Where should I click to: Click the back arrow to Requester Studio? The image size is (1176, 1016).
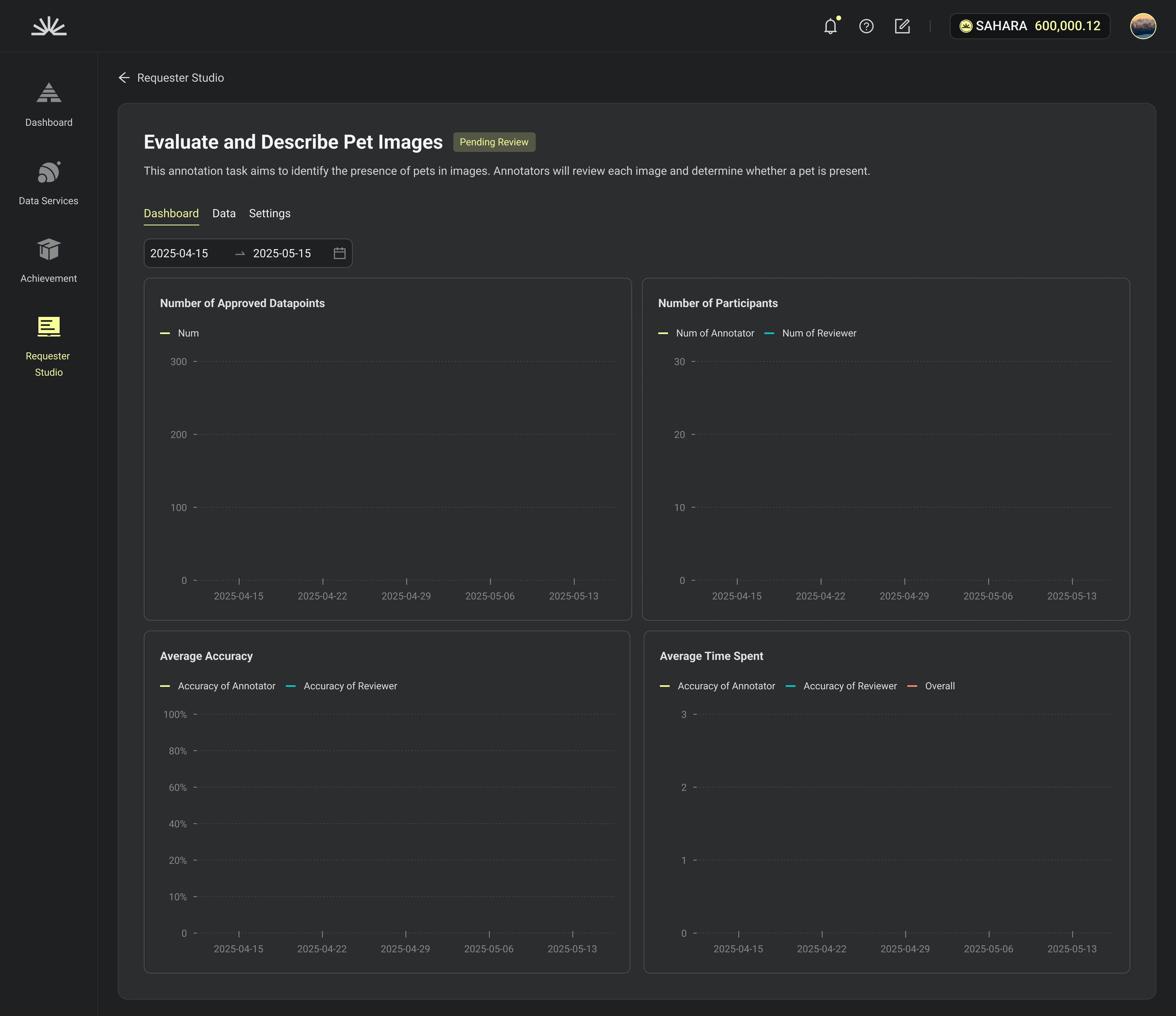pos(124,78)
